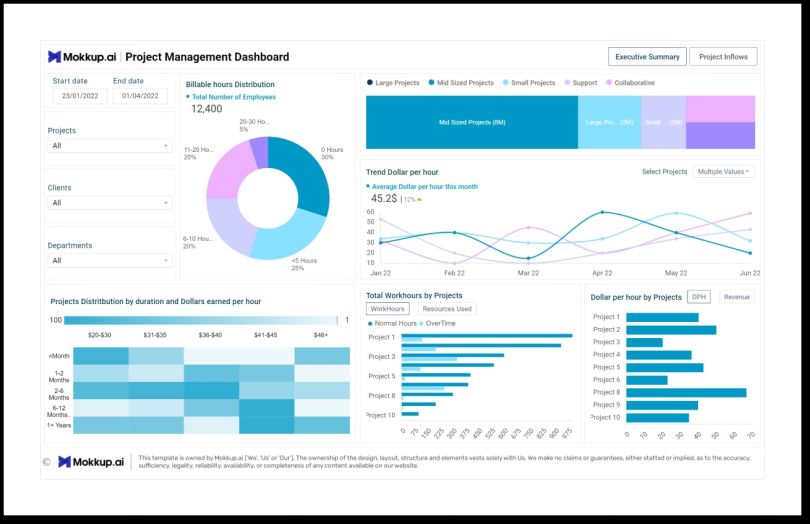Switch chart to Revenue toggle
810x524 pixels.
click(x=737, y=297)
